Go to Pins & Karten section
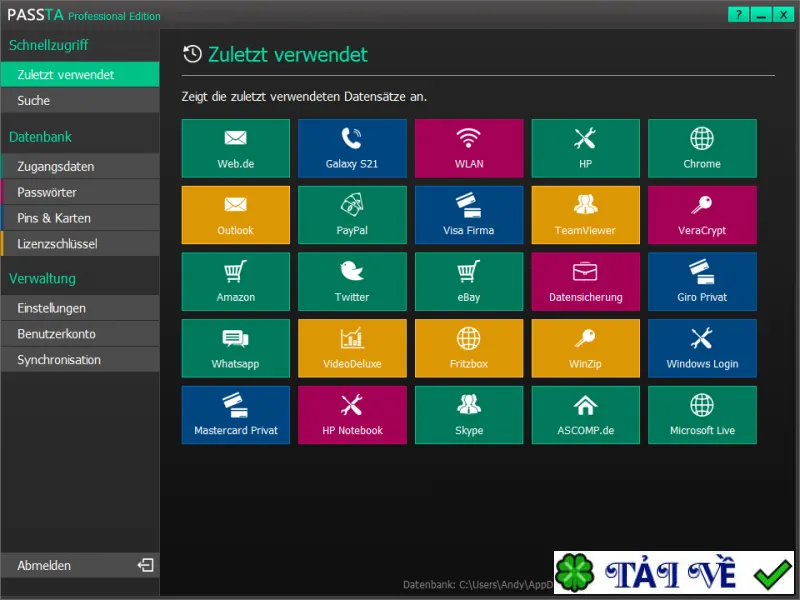 [x=80, y=218]
